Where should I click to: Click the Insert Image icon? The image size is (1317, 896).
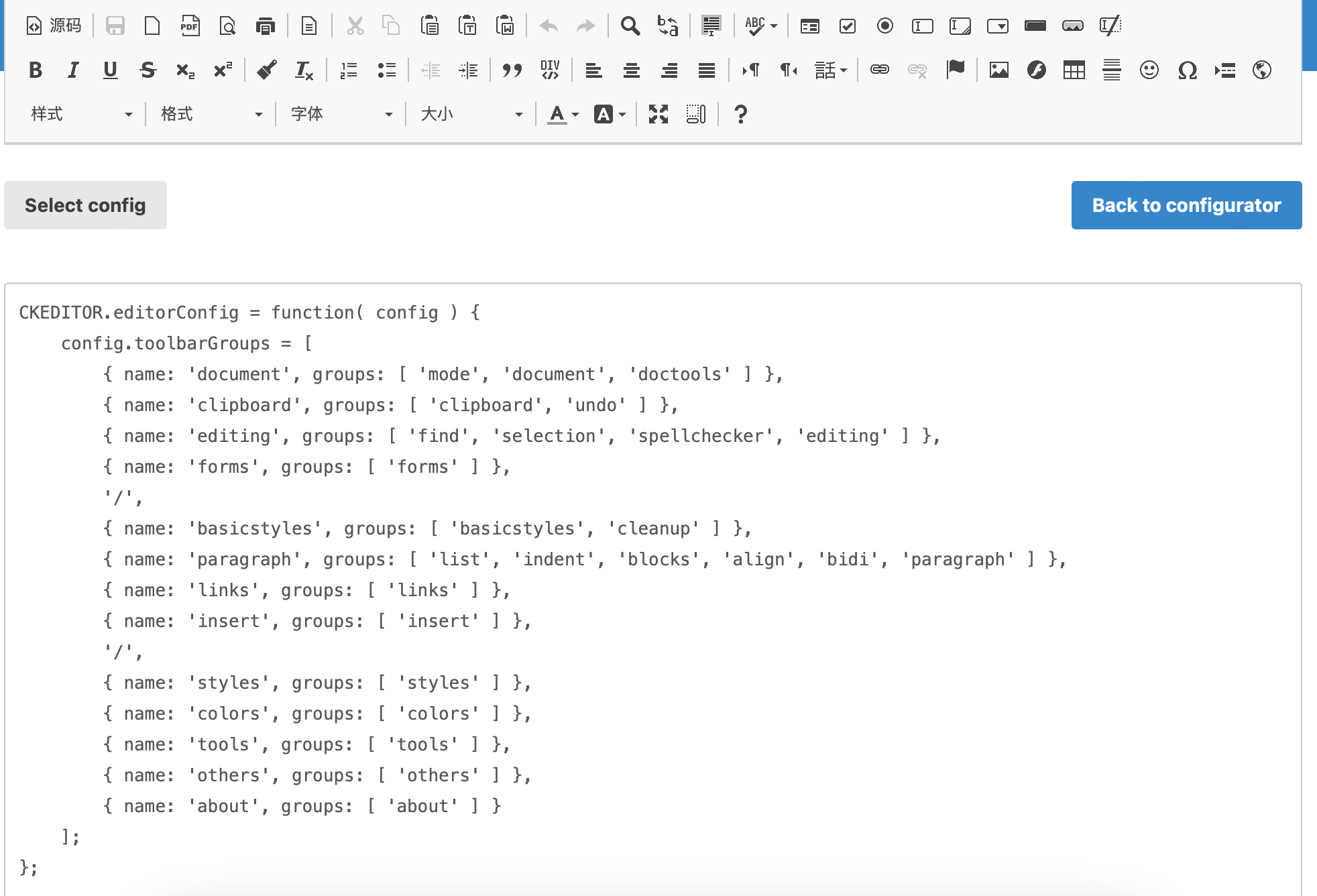[998, 70]
